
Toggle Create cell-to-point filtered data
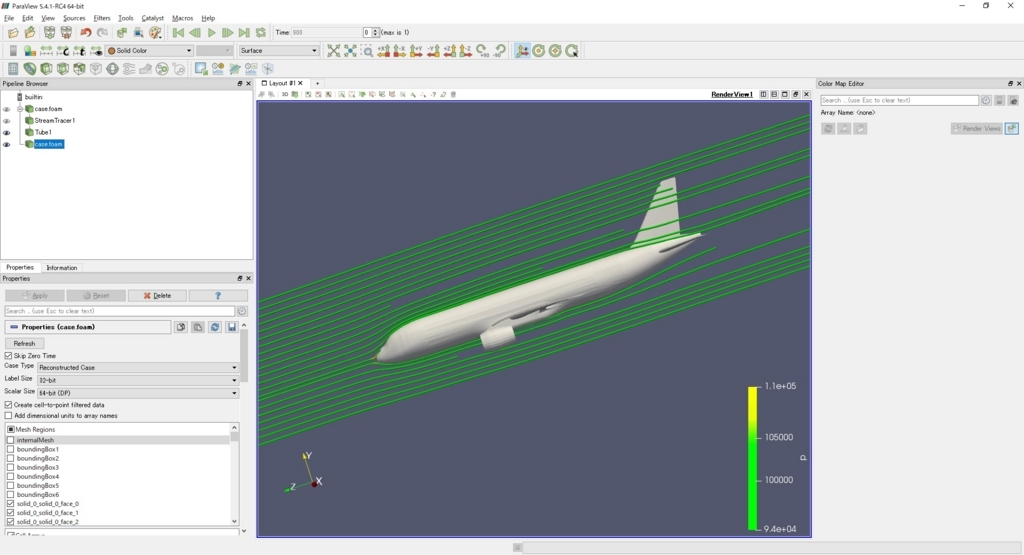8,405
